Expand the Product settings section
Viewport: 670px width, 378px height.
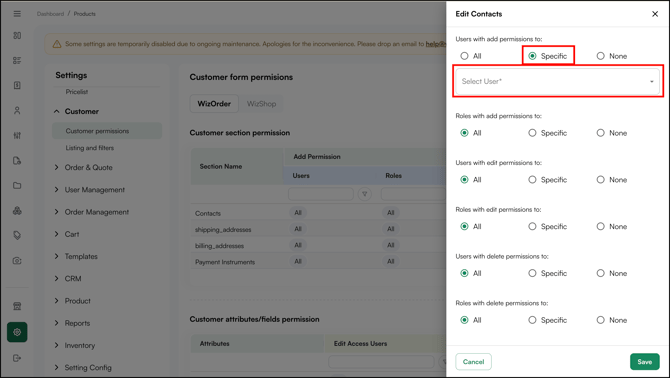56,301
